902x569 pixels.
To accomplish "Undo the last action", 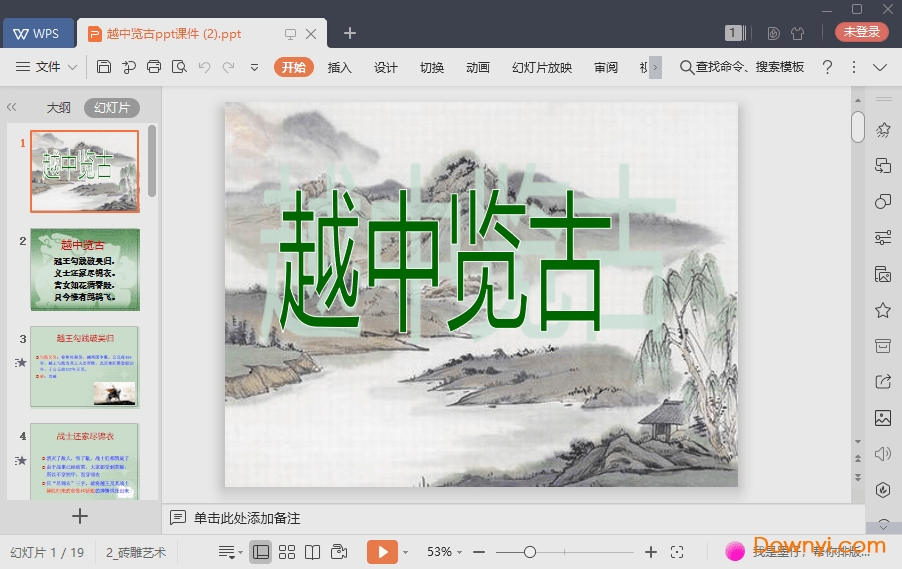I will click(x=204, y=67).
